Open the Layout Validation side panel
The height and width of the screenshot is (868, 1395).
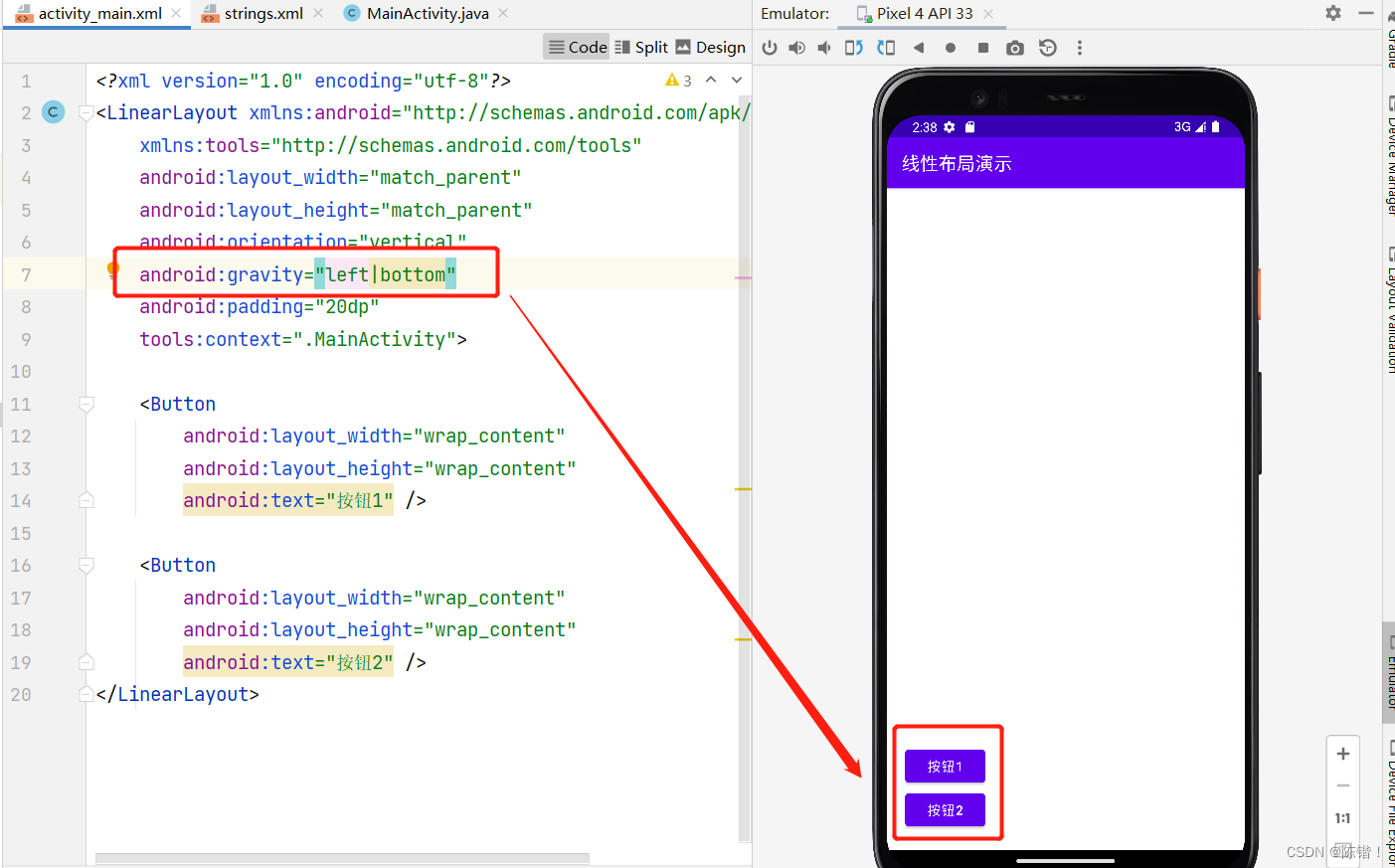pos(1390,310)
